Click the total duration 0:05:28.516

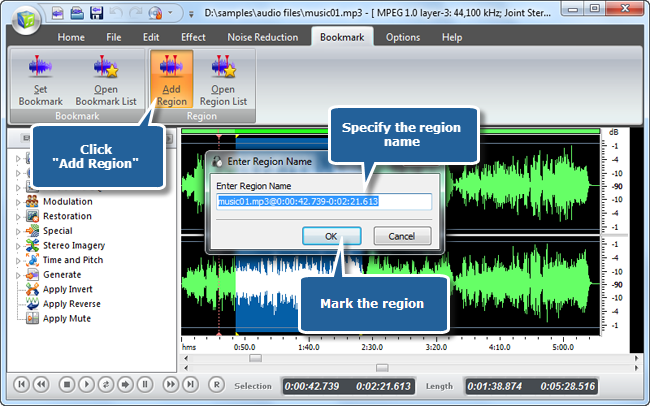tap(568, 387)
